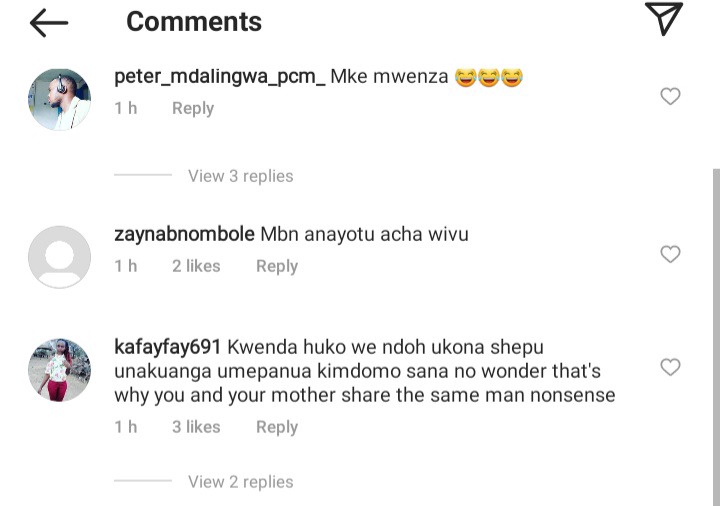View the 3 likes on kafayfay691's comment
This screenshot has height=506, width=720.
click(196, 427)
